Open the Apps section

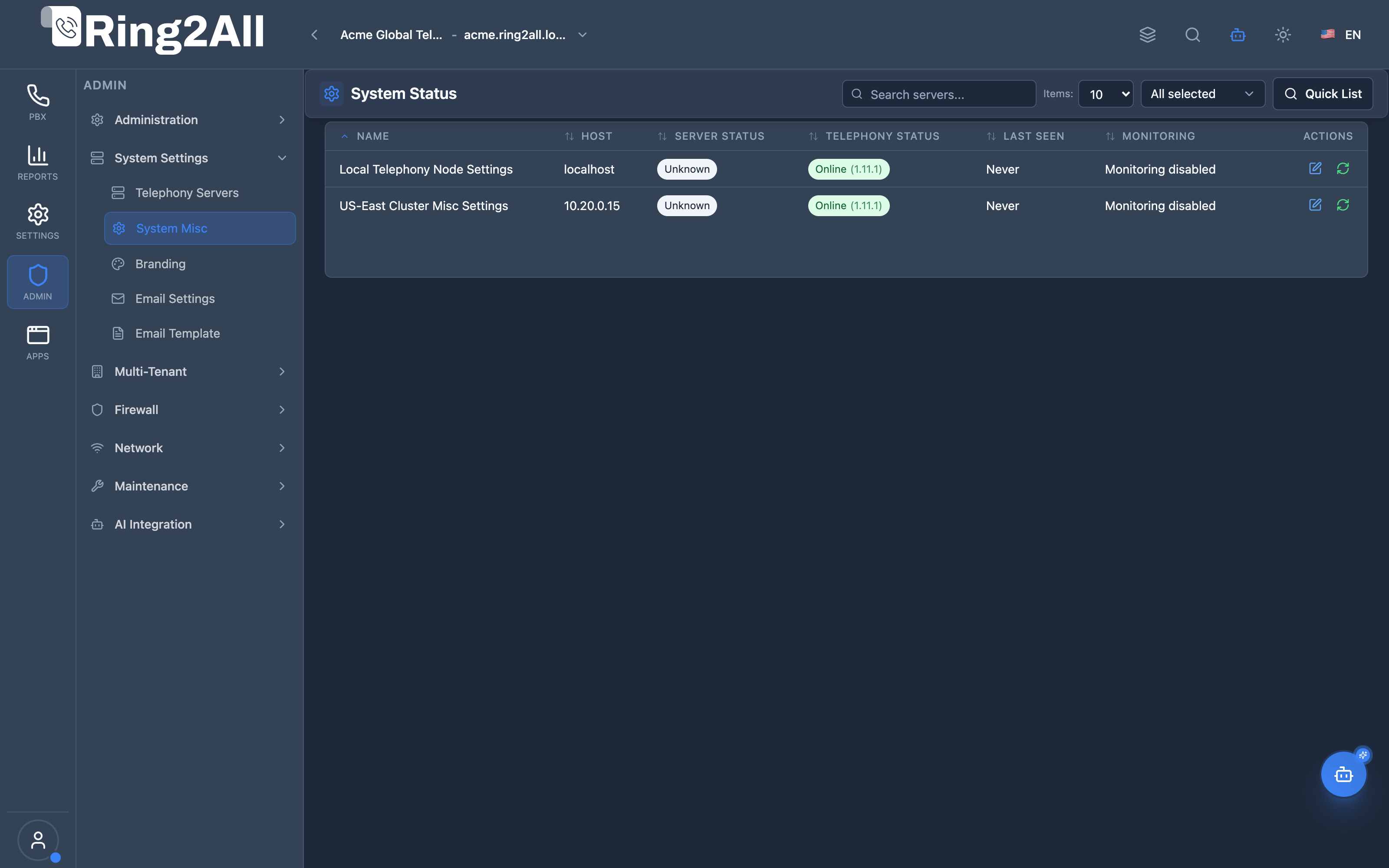click(x=38, y=343)
